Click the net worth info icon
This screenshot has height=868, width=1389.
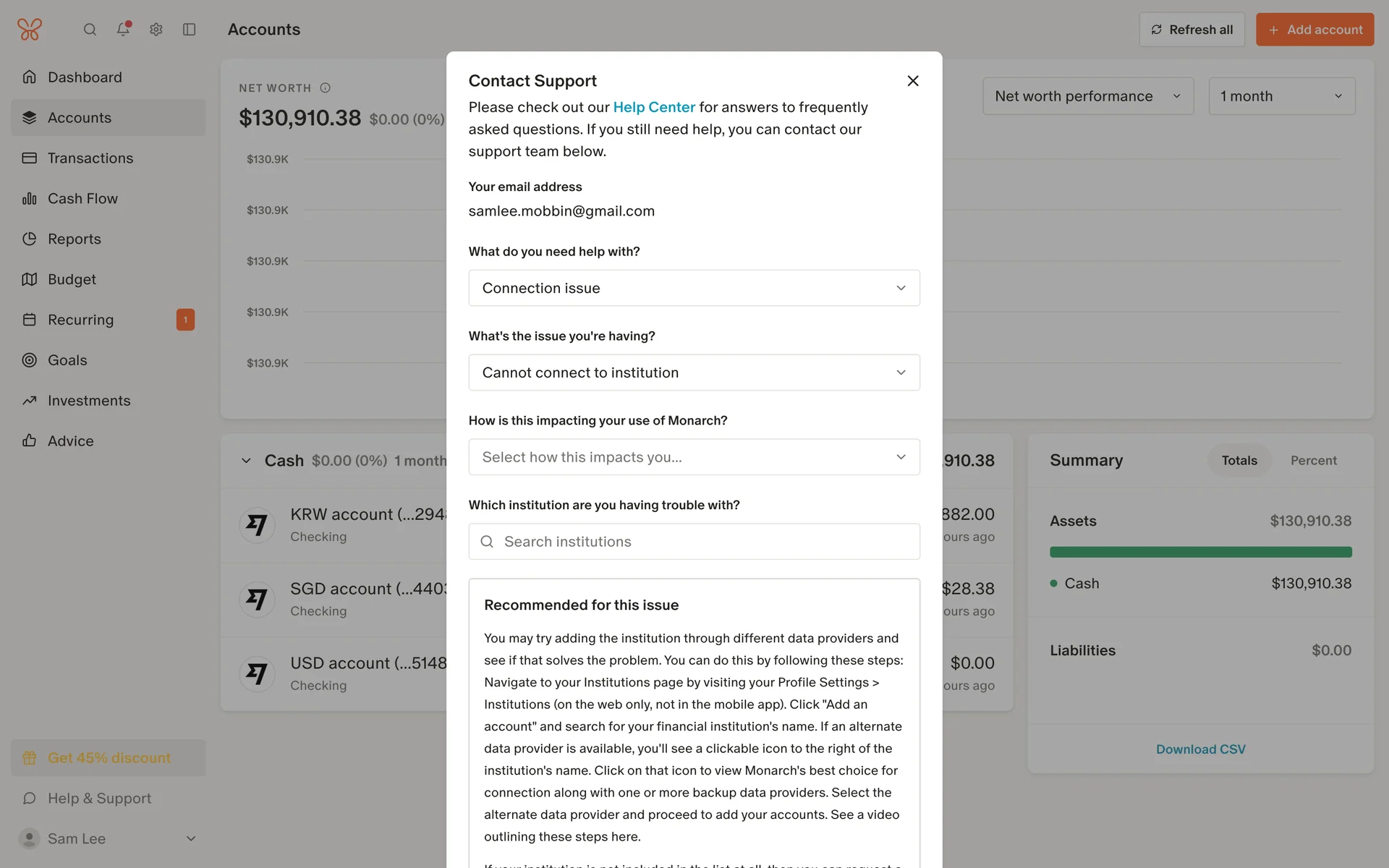coord(326,88)
